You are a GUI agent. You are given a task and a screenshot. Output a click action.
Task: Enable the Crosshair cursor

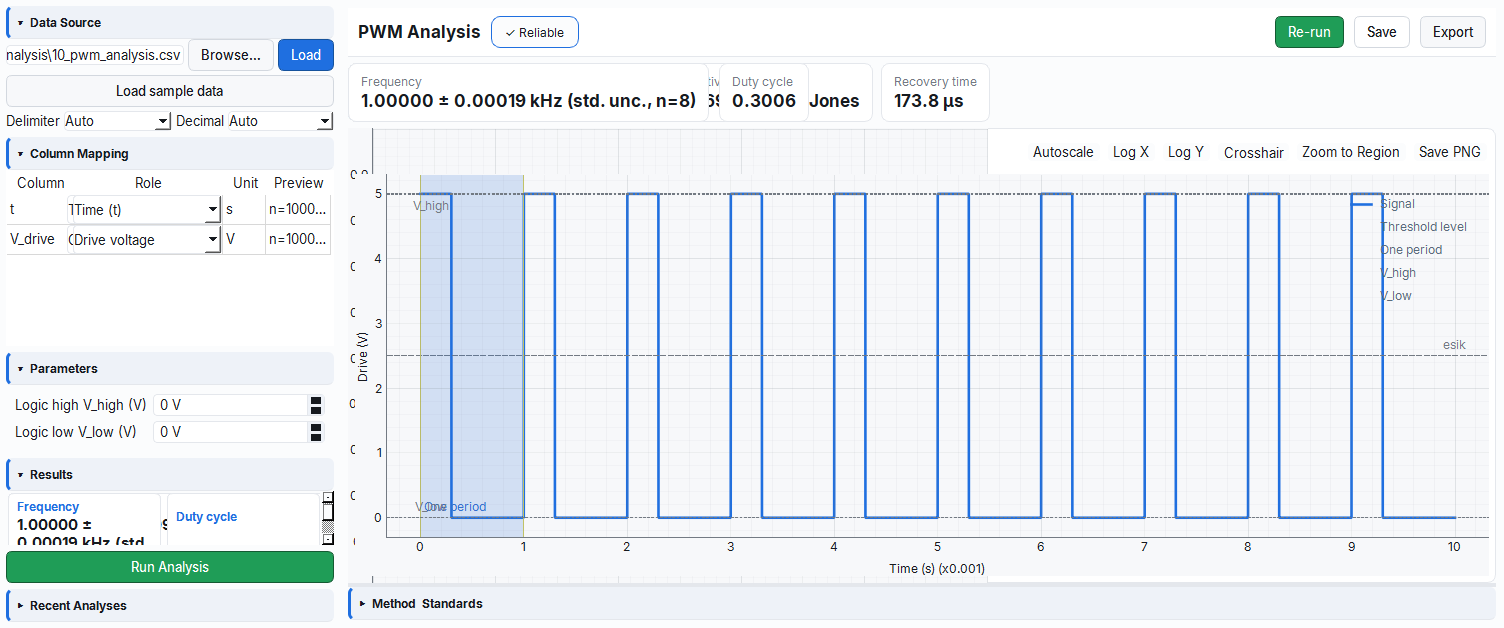tap(1254, 153)
